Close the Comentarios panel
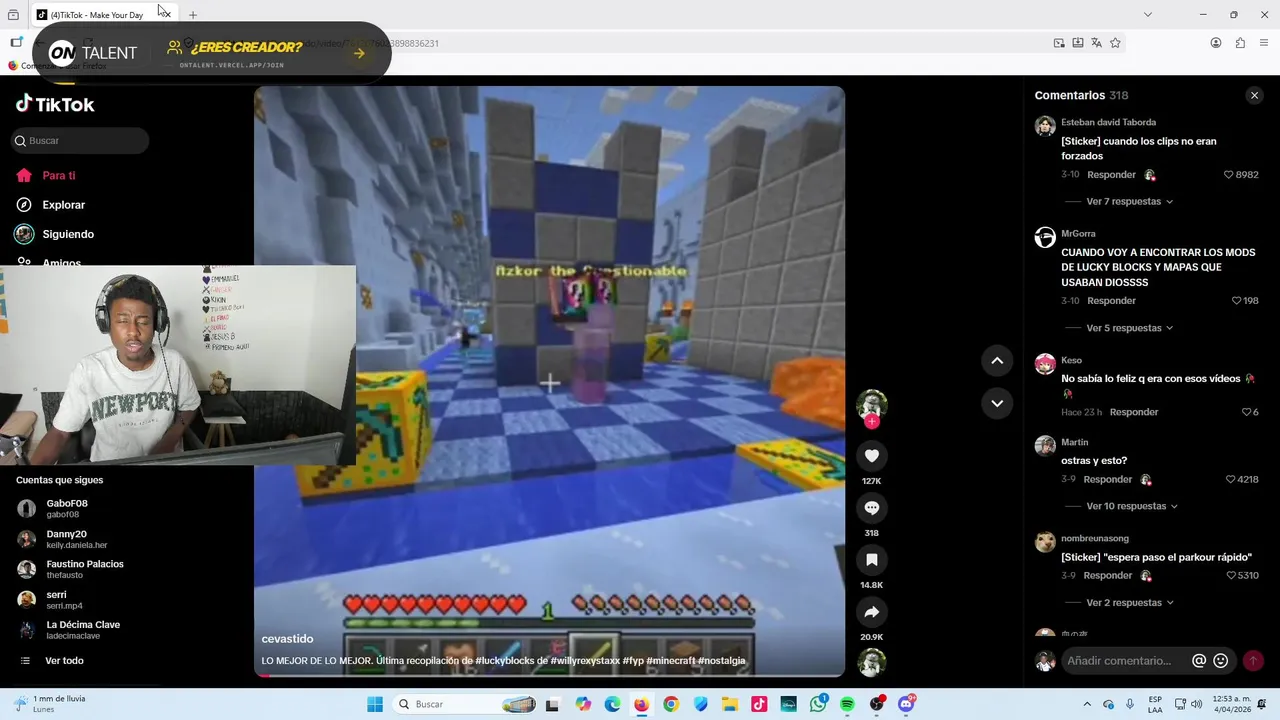 pyautogui.click(x=1254, y=95)
